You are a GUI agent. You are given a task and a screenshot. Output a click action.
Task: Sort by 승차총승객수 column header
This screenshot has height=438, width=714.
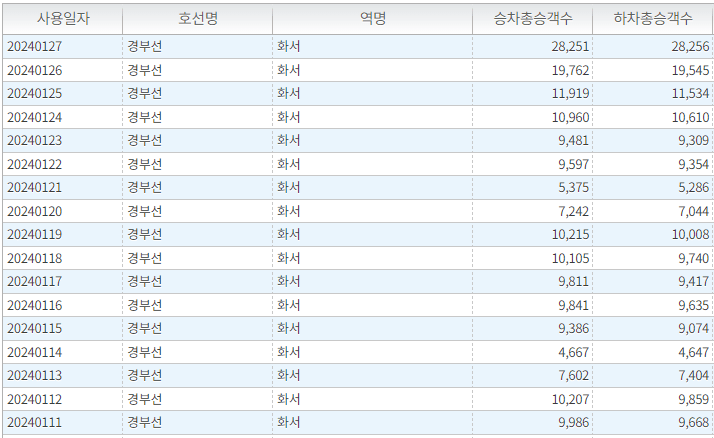point(532,19)
